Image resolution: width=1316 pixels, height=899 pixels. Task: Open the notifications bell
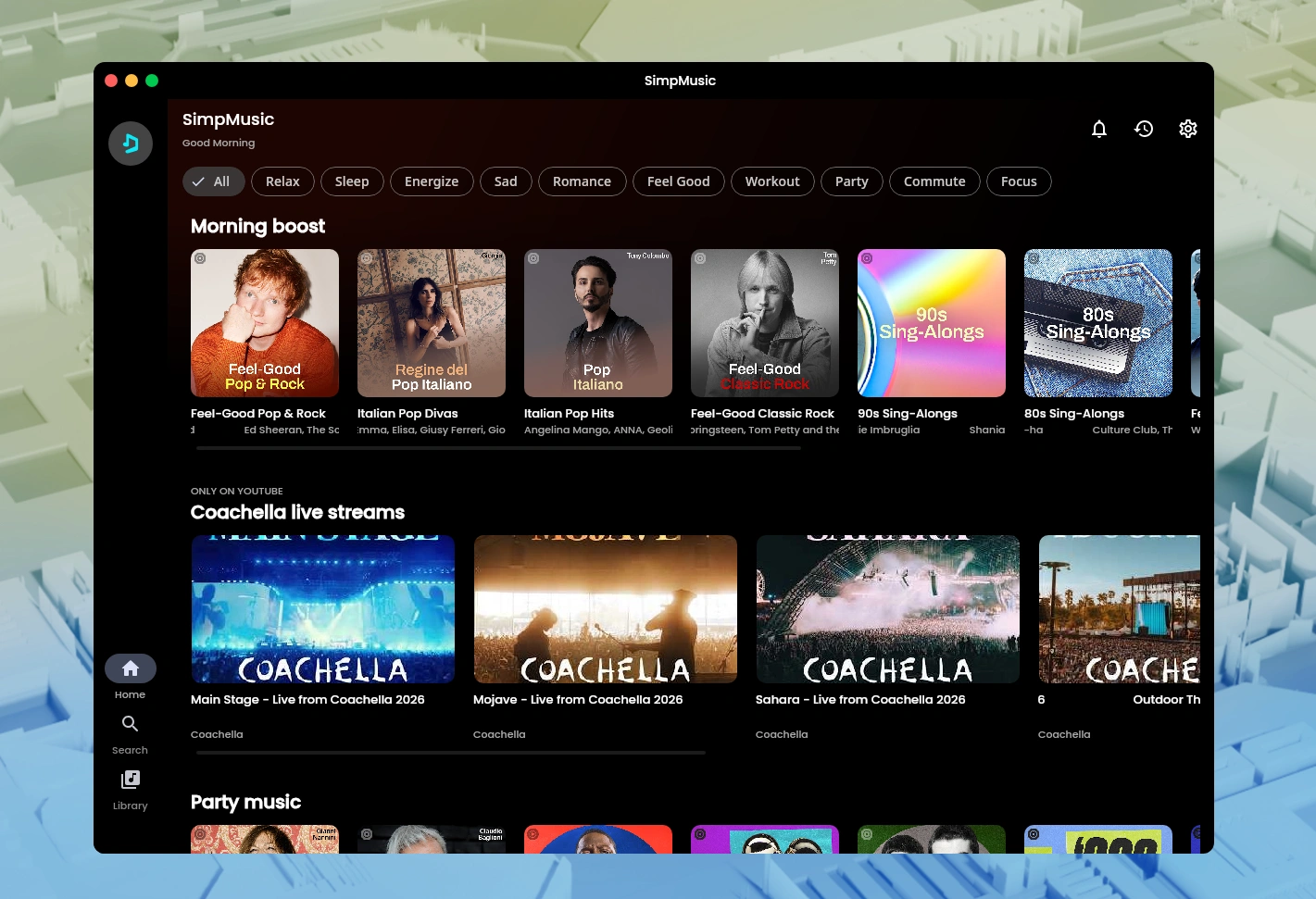pos(1099,129)
